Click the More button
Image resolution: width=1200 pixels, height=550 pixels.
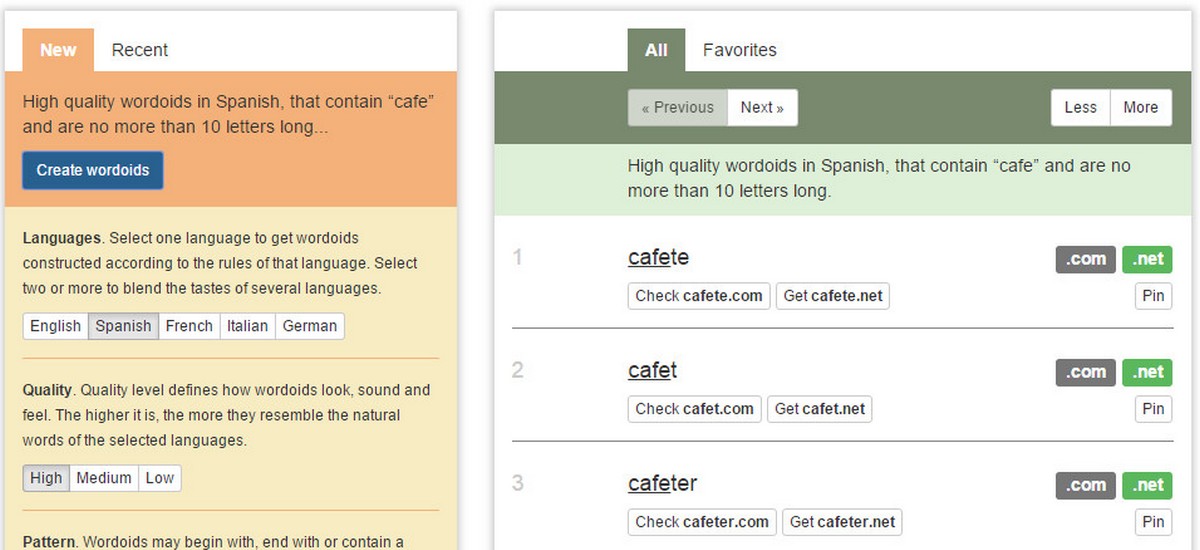tap(1140, 108)
